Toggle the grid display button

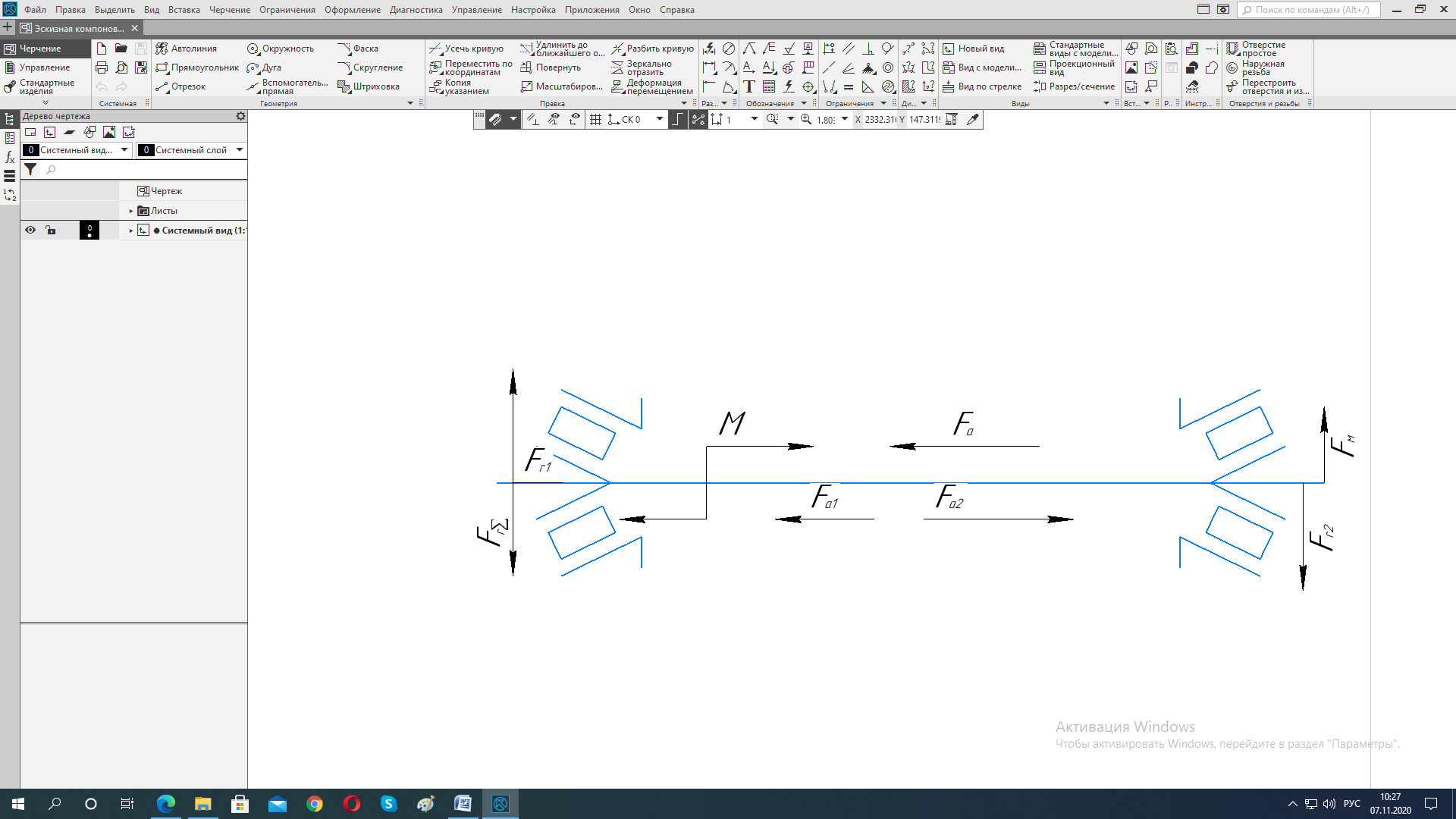coord(595,119)
